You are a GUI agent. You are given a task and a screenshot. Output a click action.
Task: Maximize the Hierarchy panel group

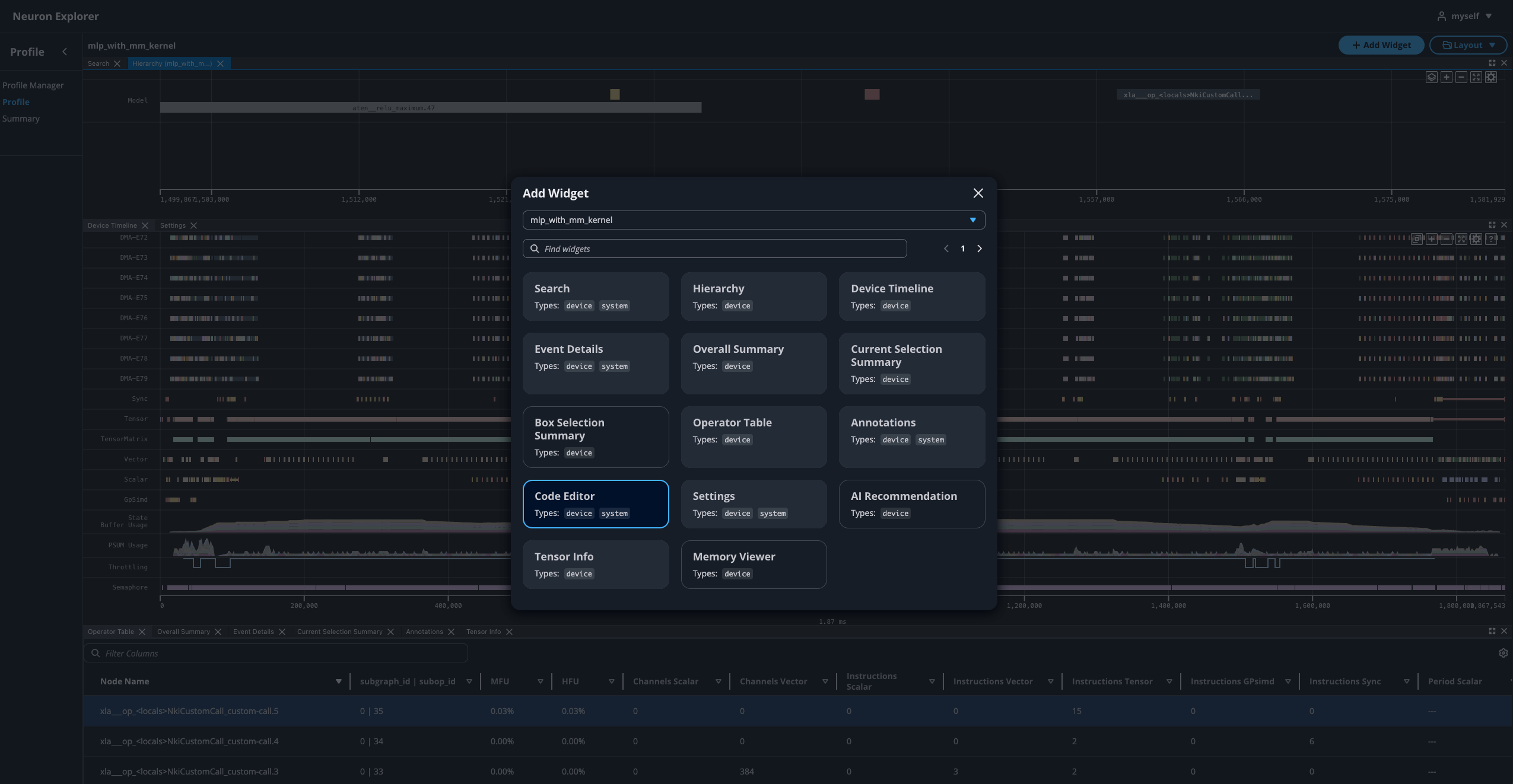click(x=1492, y=63)
